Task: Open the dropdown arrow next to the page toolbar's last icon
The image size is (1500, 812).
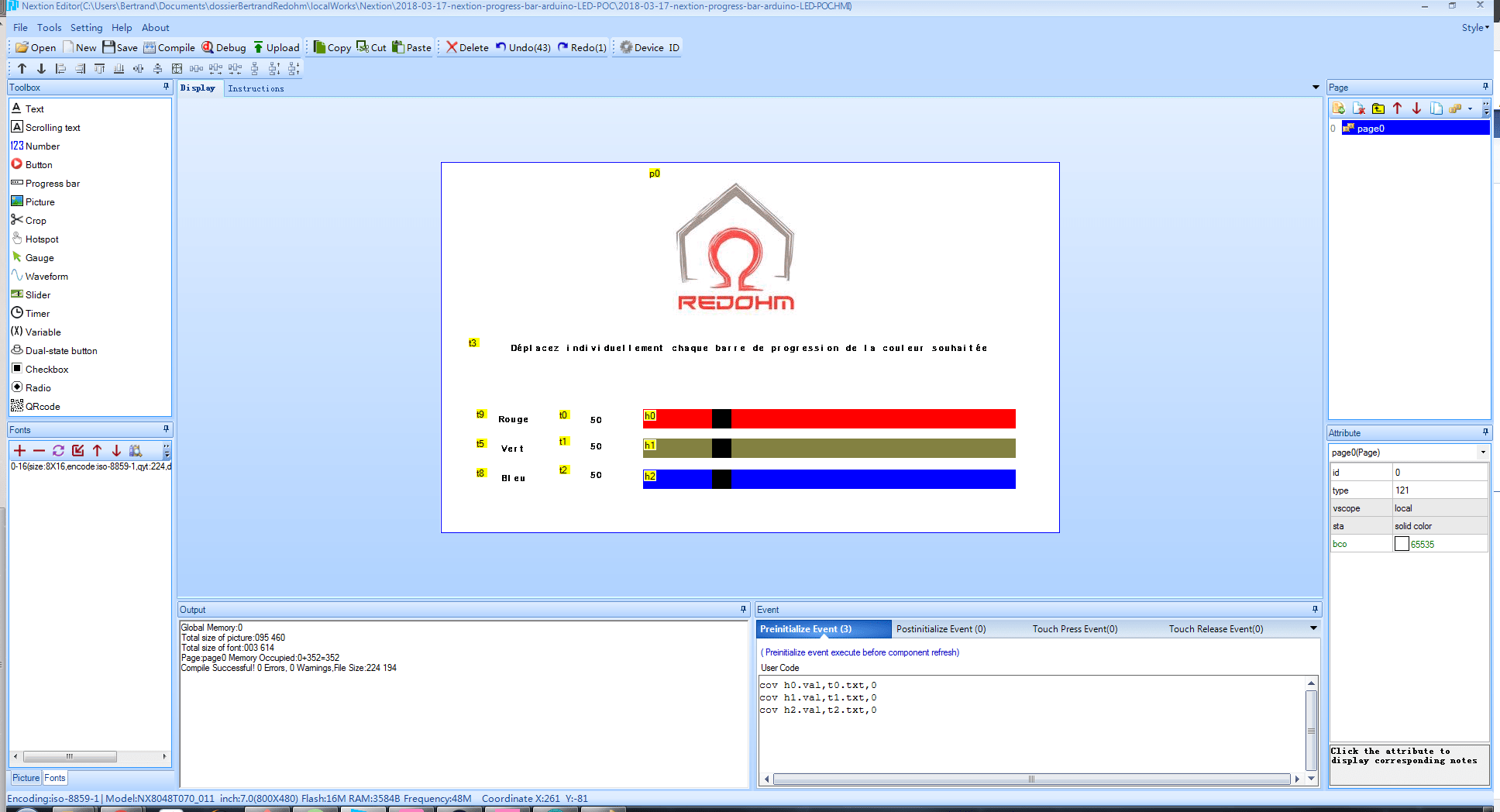Action: coord(1470,108)
